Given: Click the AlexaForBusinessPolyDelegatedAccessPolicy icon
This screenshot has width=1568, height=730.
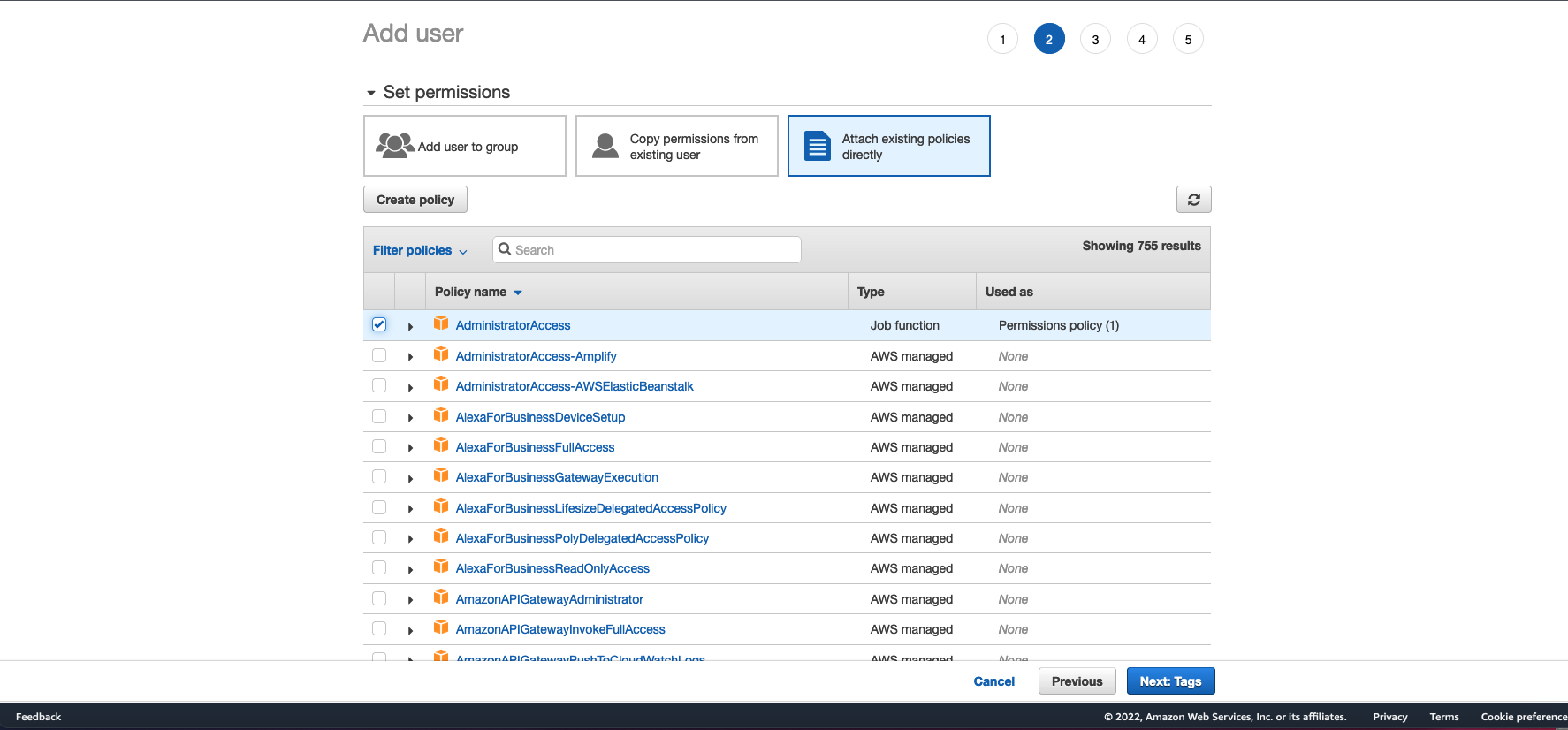Looking at the screenshot, I should tap(441, 536).
